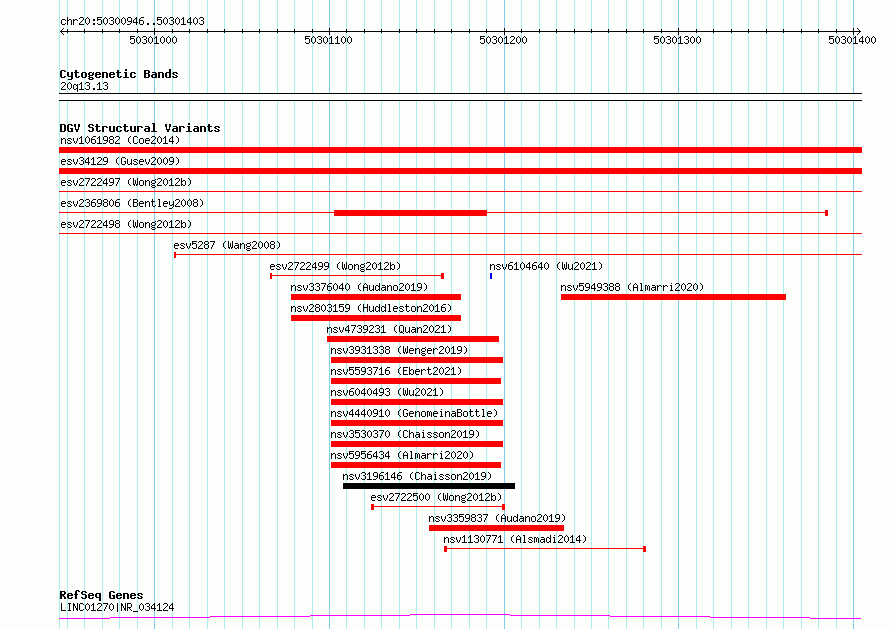The height and width of the screenshot is (629, 890).
Task: Click nsv3359837 (Audano2019) label
Action: point(497,518)
